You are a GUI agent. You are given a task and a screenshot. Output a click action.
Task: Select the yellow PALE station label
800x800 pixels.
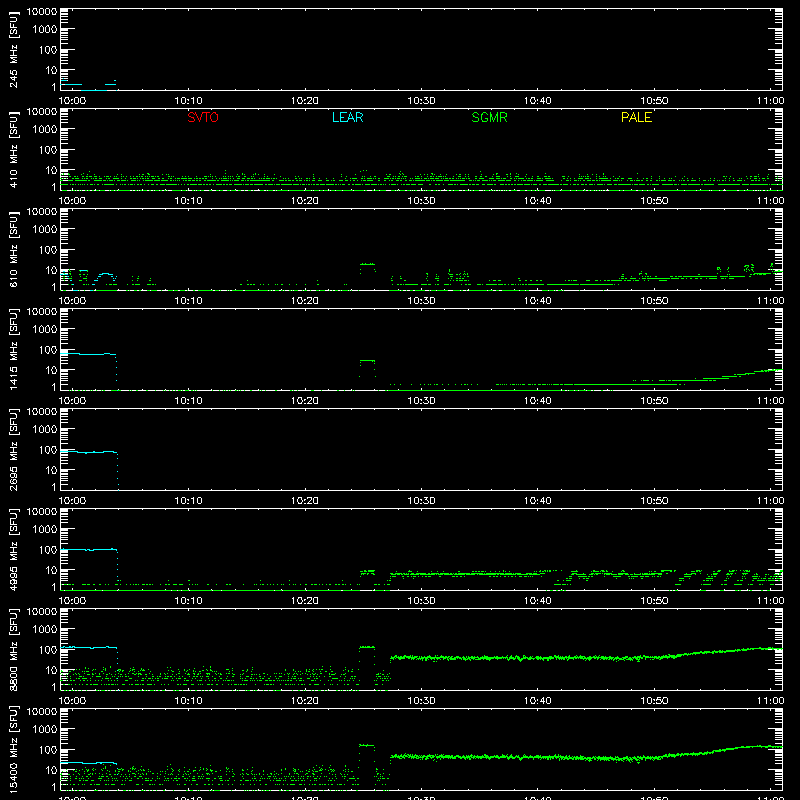tap(636, 117)
